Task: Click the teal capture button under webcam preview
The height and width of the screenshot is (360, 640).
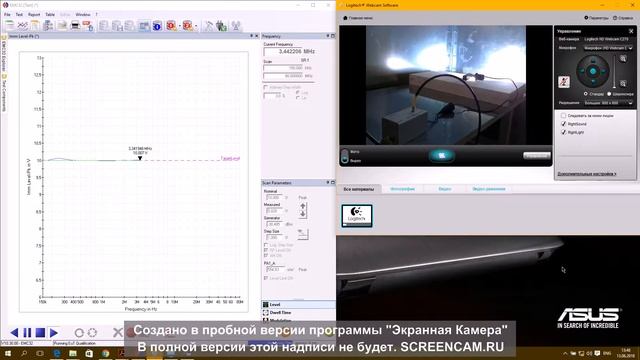Action: point(441,156)
